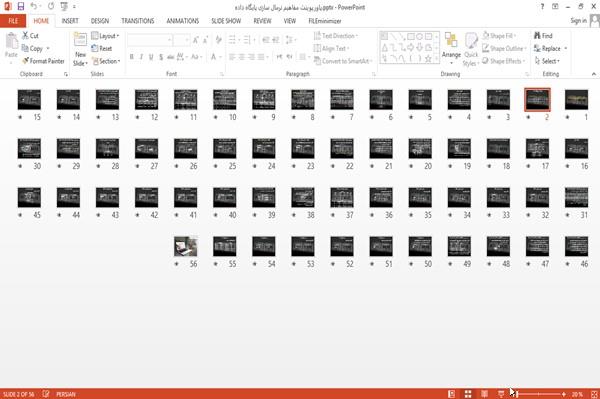Click the New Slide icon
This screenshot has width=600, height=399.
pyautogui.click(x=80, y=40)
